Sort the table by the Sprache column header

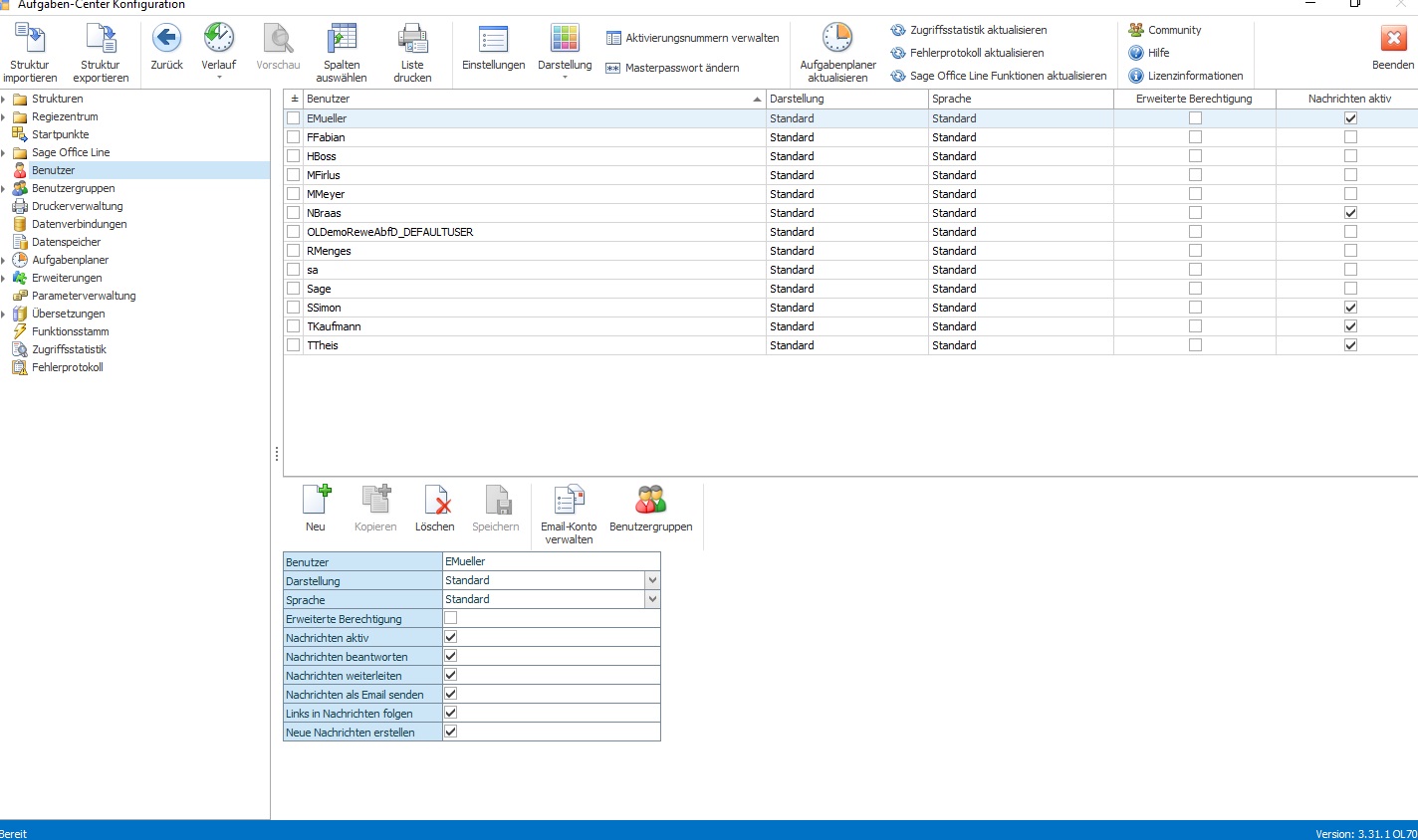[x=1021, y=100]
